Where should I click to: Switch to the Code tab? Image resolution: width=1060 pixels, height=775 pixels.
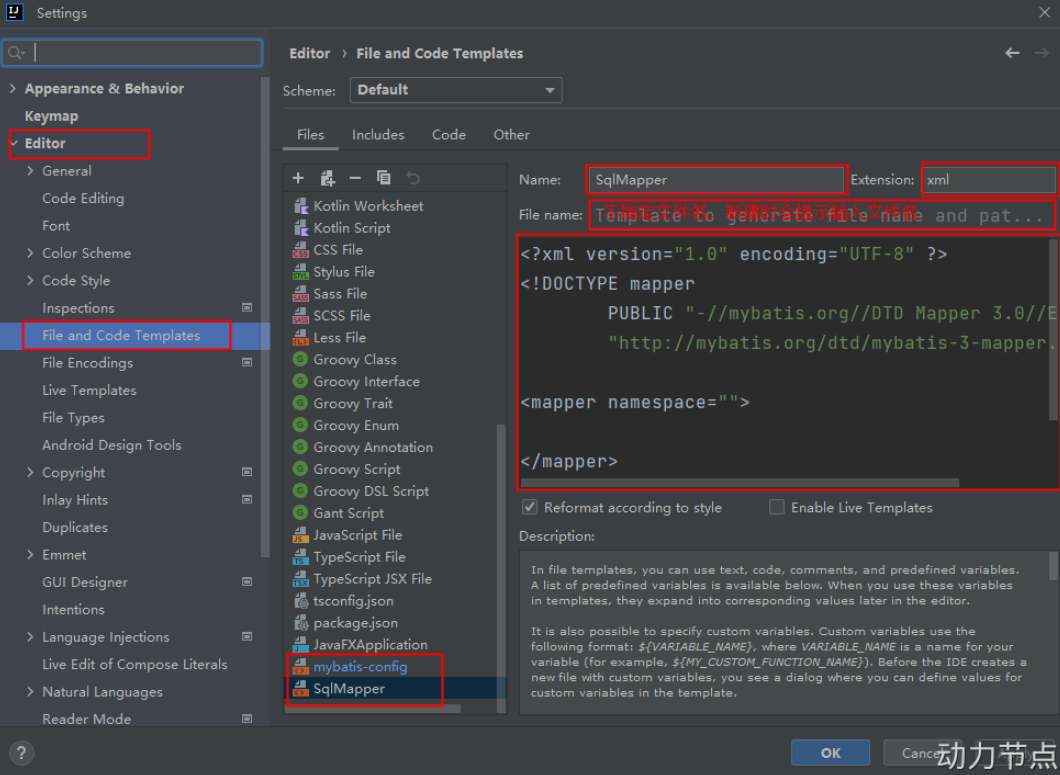pyautogui.click(x=449, y=135)
